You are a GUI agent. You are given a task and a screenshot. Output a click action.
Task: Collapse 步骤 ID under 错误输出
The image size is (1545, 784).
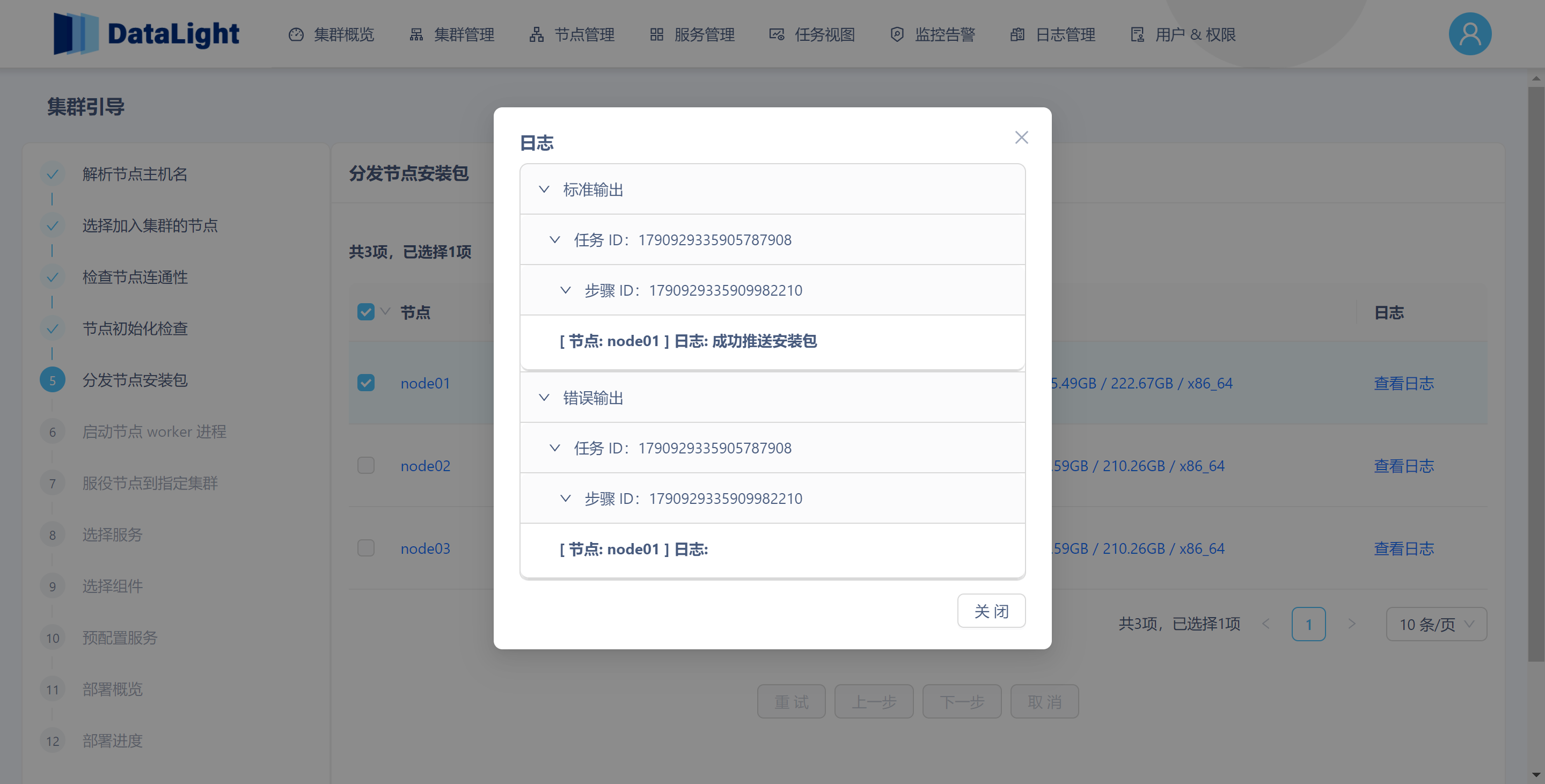tap(773, 499)
